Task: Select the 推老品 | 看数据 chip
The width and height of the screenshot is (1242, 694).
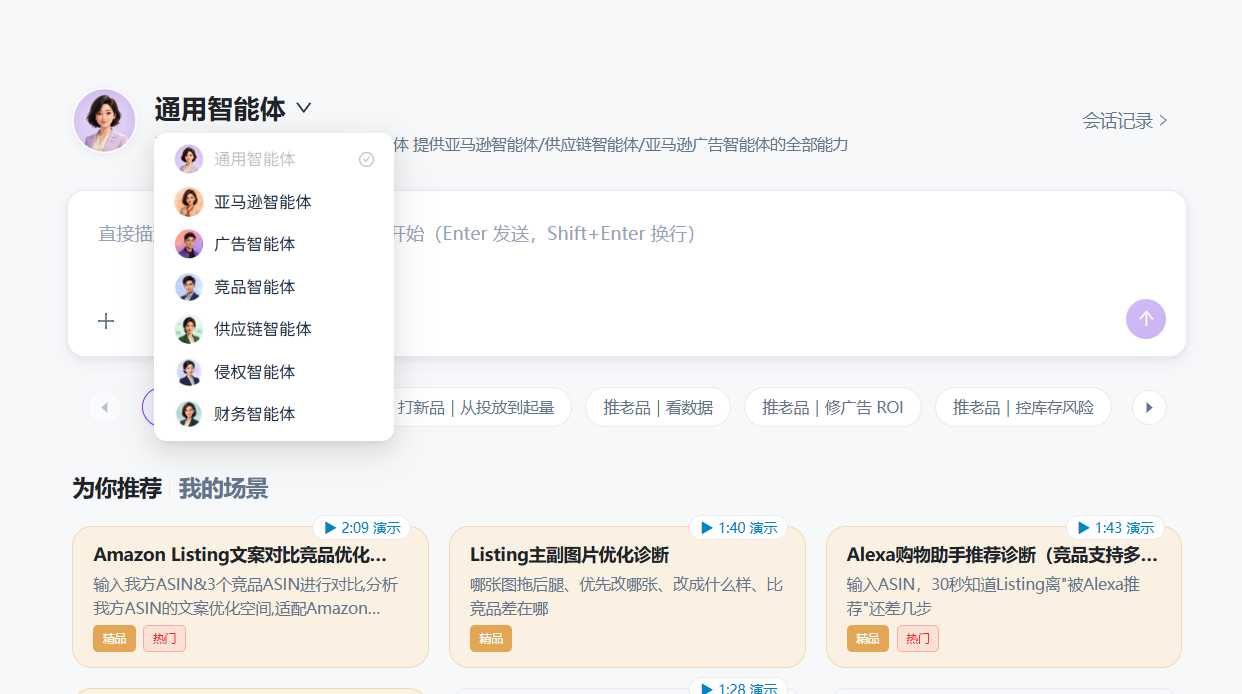Action: (658, 407)
